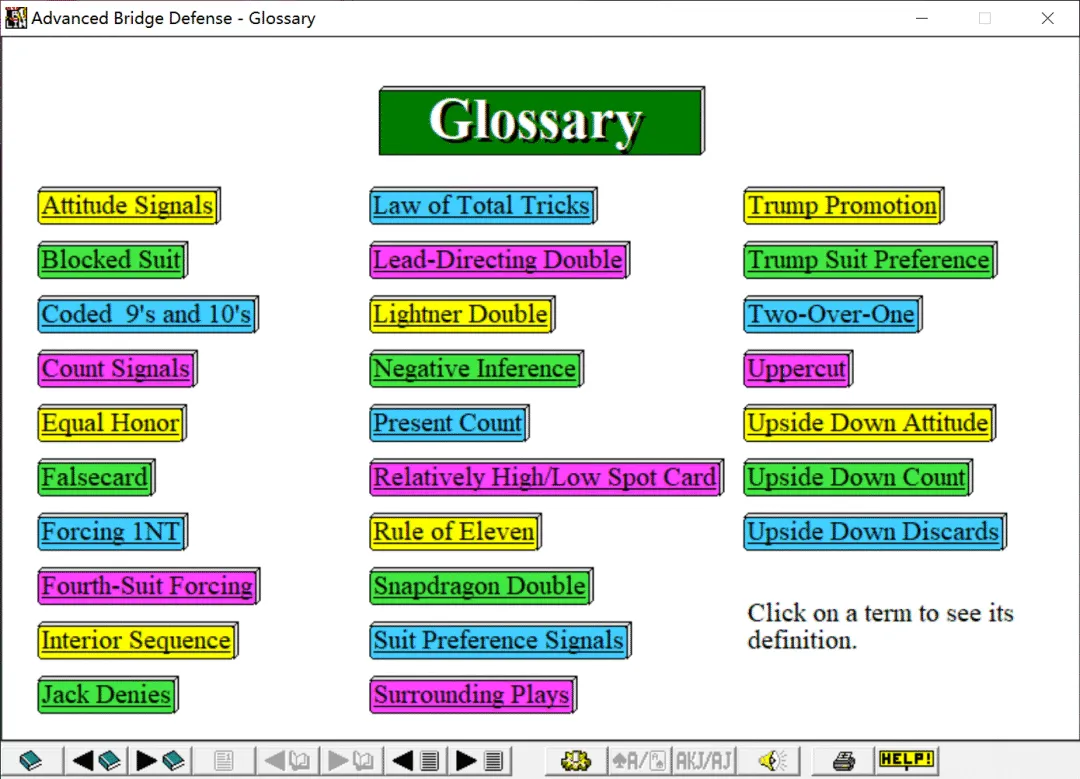View the Count Signals definition
Screen dimensions: 1080x779
117,368
